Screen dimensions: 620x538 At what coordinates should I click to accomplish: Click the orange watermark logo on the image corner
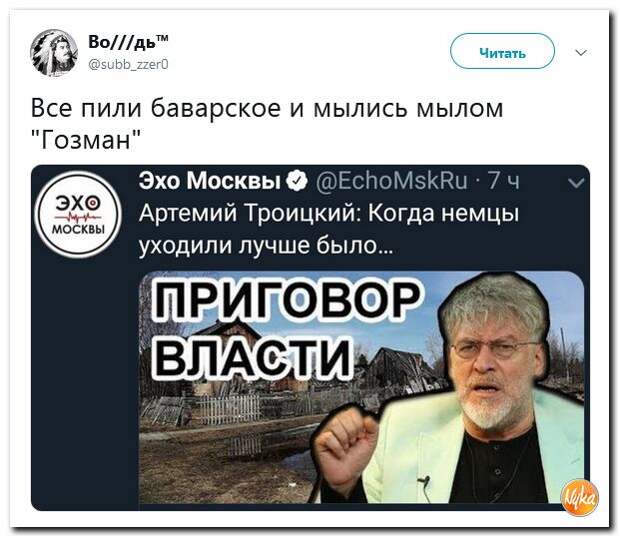(x=580, y=498)
